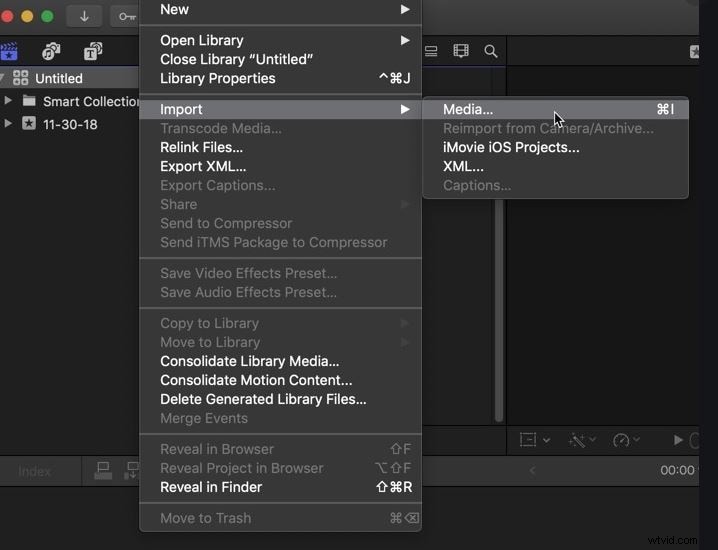Select the Smart Collections folder row
718x550 pixels.
(x=69, y=101)
